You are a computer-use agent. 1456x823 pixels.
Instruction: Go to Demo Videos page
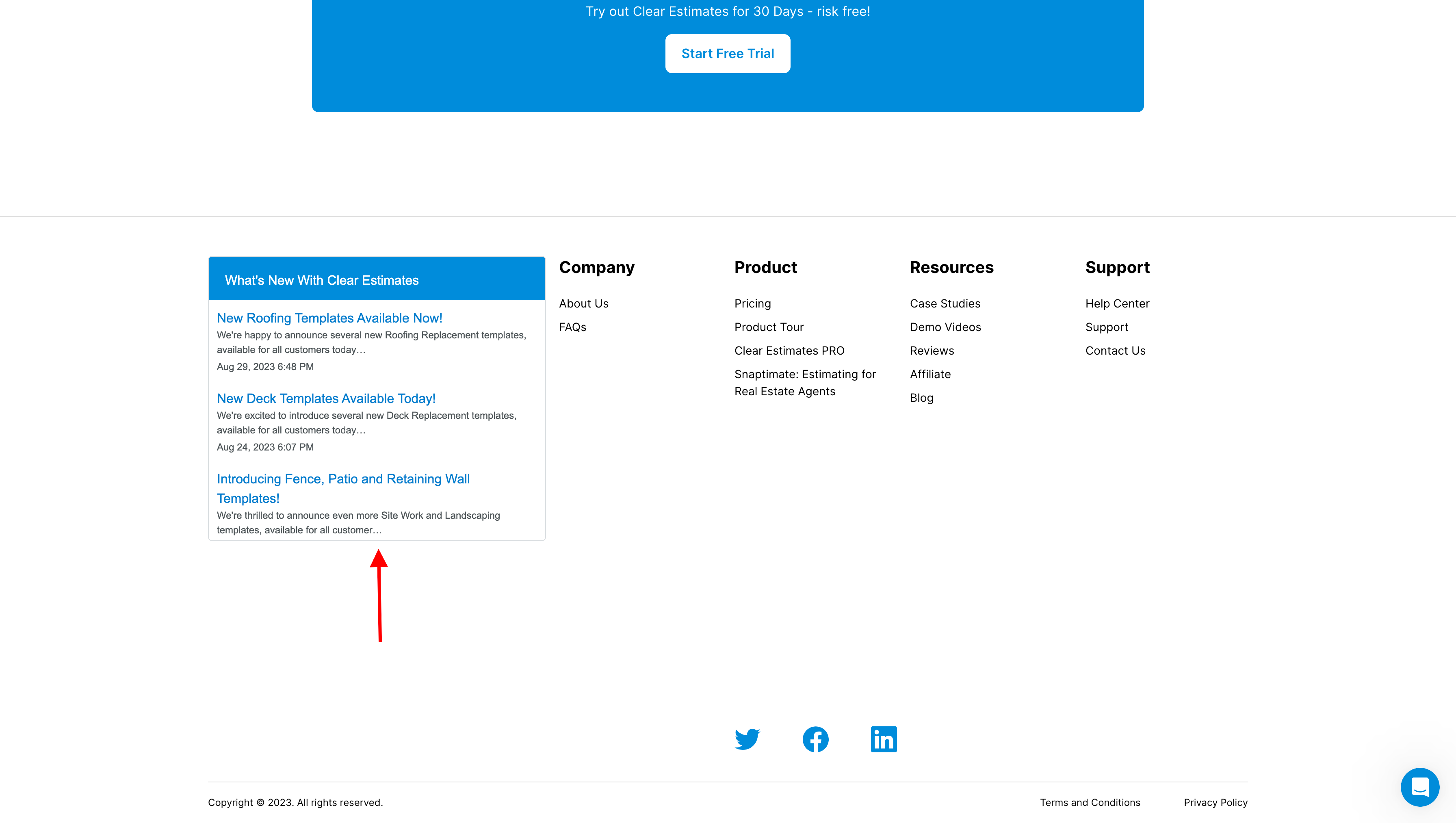click(945, 327)
